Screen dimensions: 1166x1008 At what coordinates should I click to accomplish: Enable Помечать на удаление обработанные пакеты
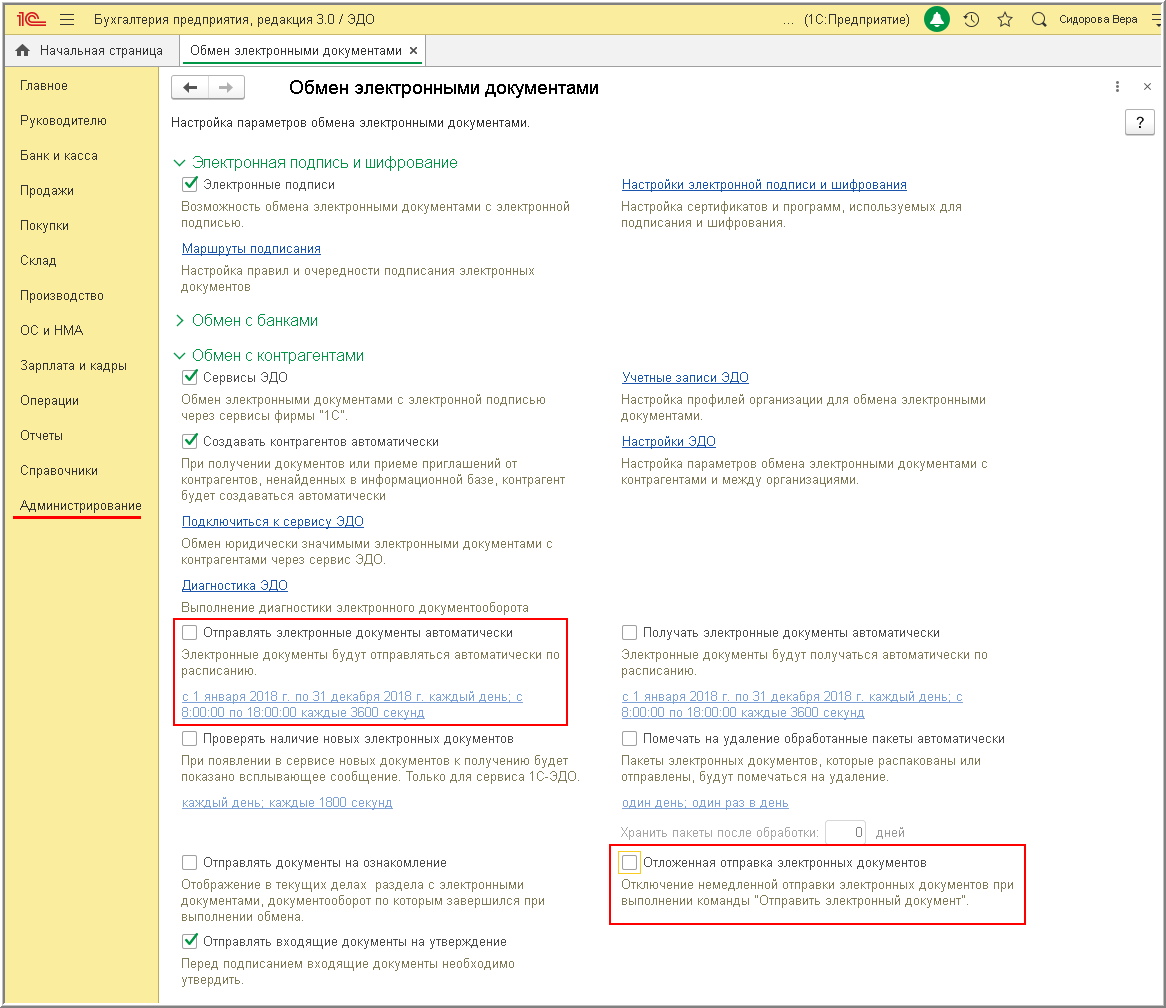tap(629, 739)
